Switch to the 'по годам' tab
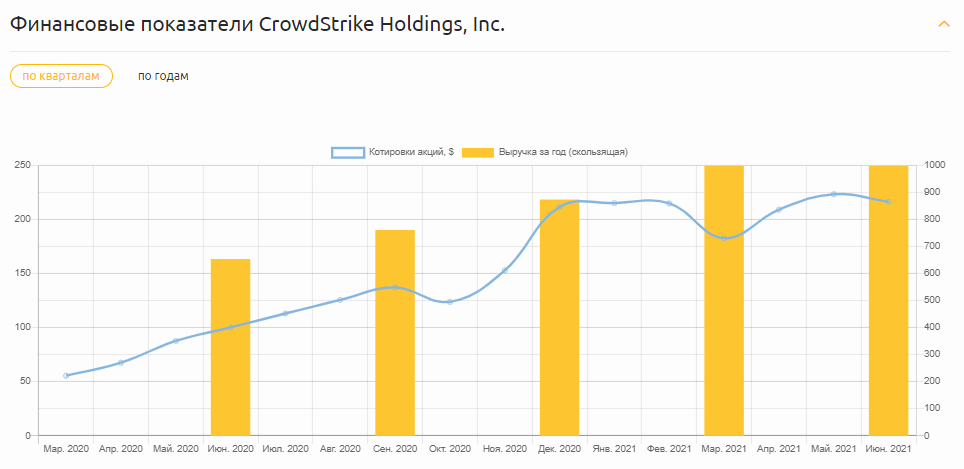Viewport: 964px width, 469px height. (x=163, y=76)
